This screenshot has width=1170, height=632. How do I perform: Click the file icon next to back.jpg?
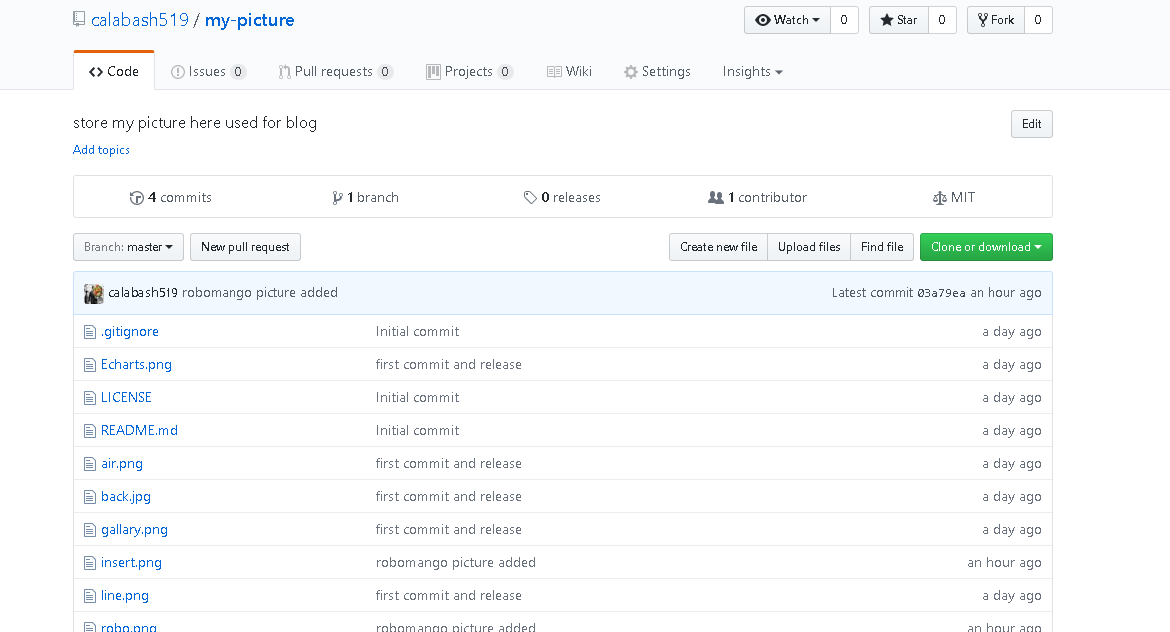(90, 496)
